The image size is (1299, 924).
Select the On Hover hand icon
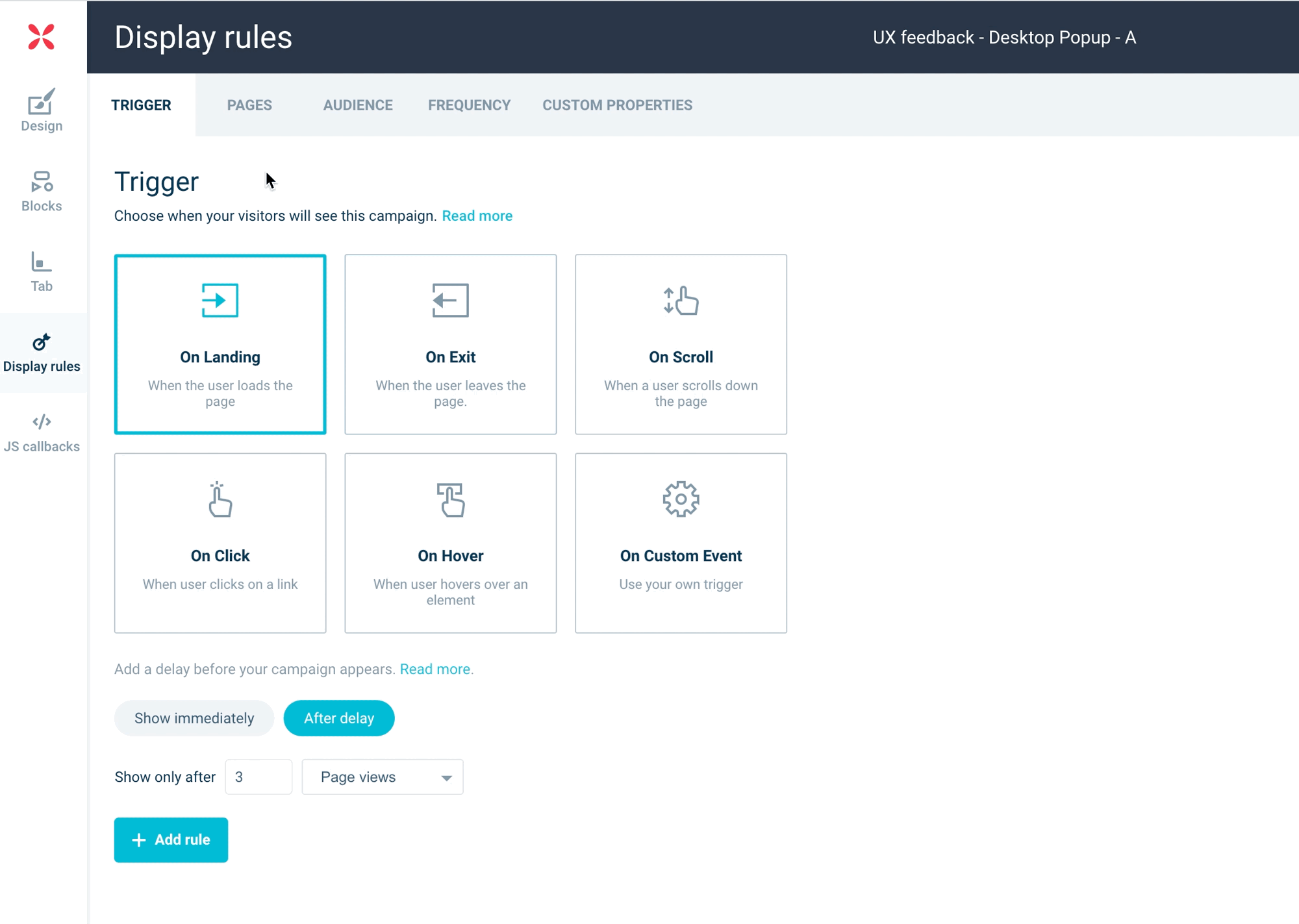(x=450, y=499)
